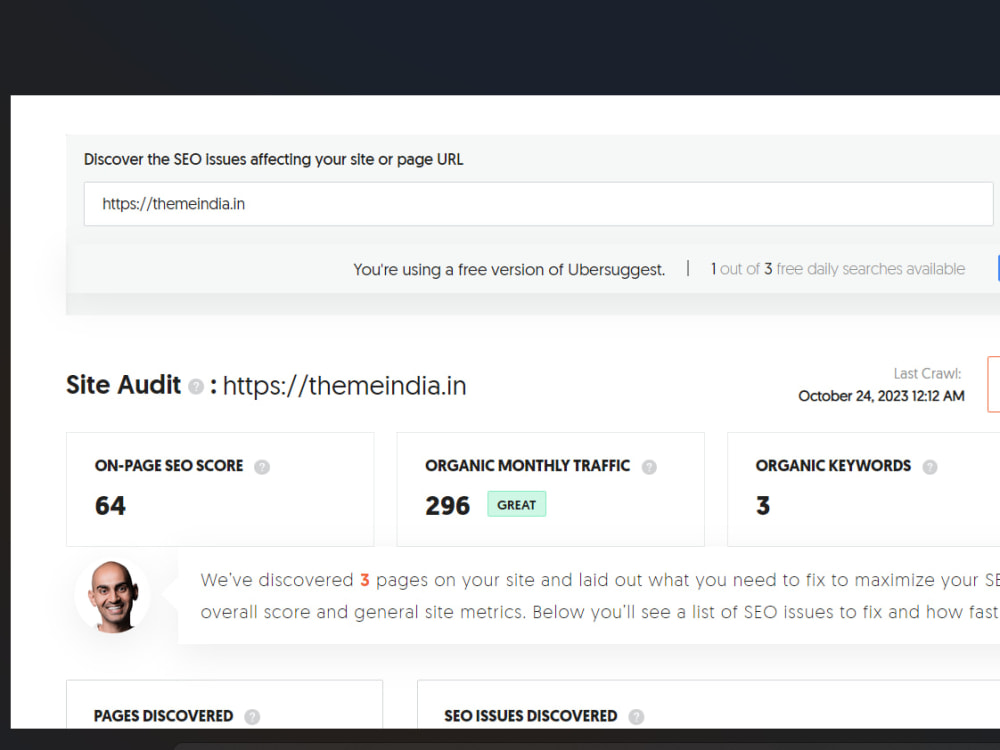Click help icon beside Organic Monthly Traffic
Image resolution: width=1000 pixels, height=750 pixels.
point(649,467)
